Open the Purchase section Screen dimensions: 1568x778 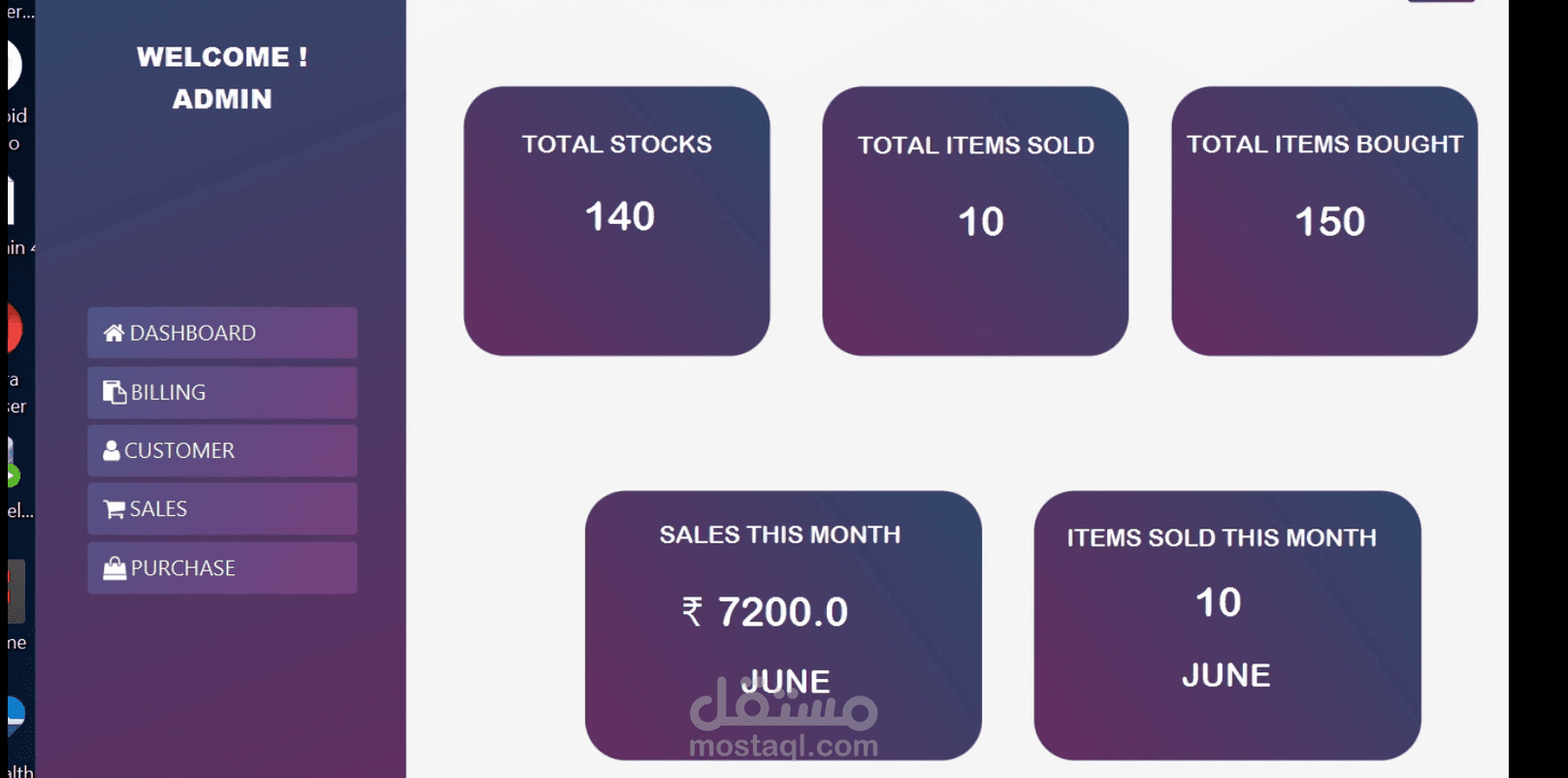point(222,568)
